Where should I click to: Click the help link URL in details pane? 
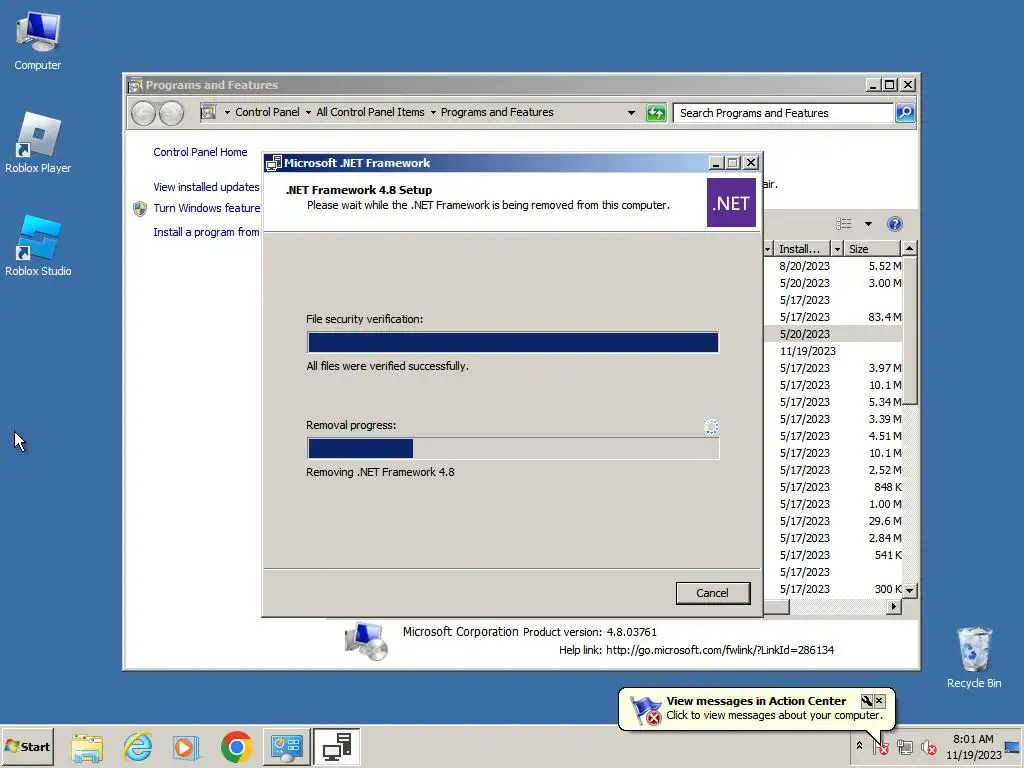point(720,650)
